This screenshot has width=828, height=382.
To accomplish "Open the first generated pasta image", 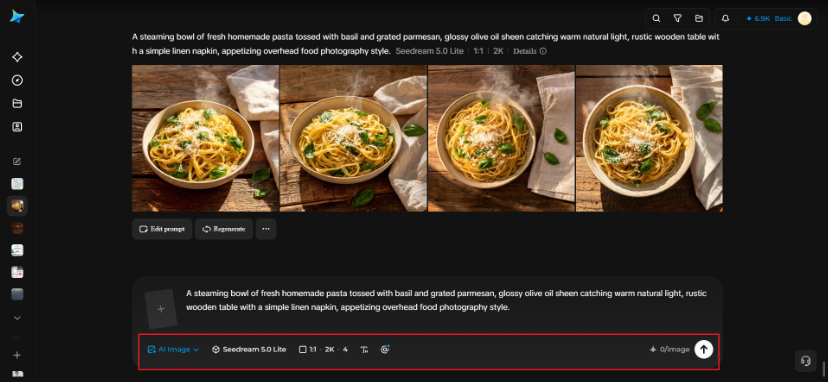I will pyautogui.click(x=205, y=138).
